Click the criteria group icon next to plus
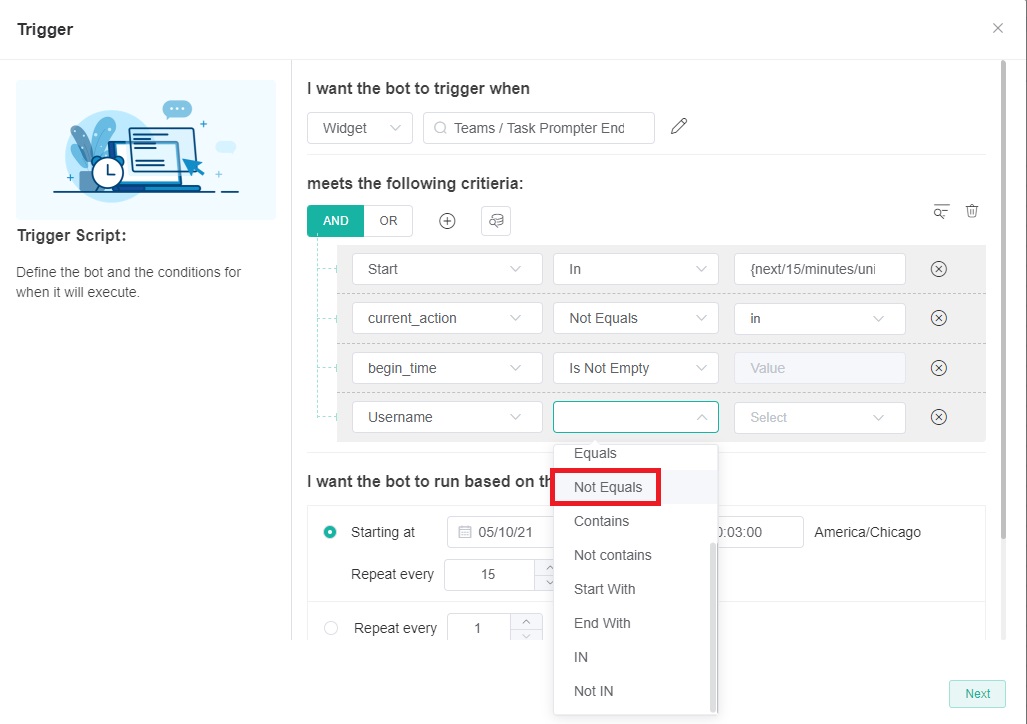The image size is (1027, 724). click(496, 221)
